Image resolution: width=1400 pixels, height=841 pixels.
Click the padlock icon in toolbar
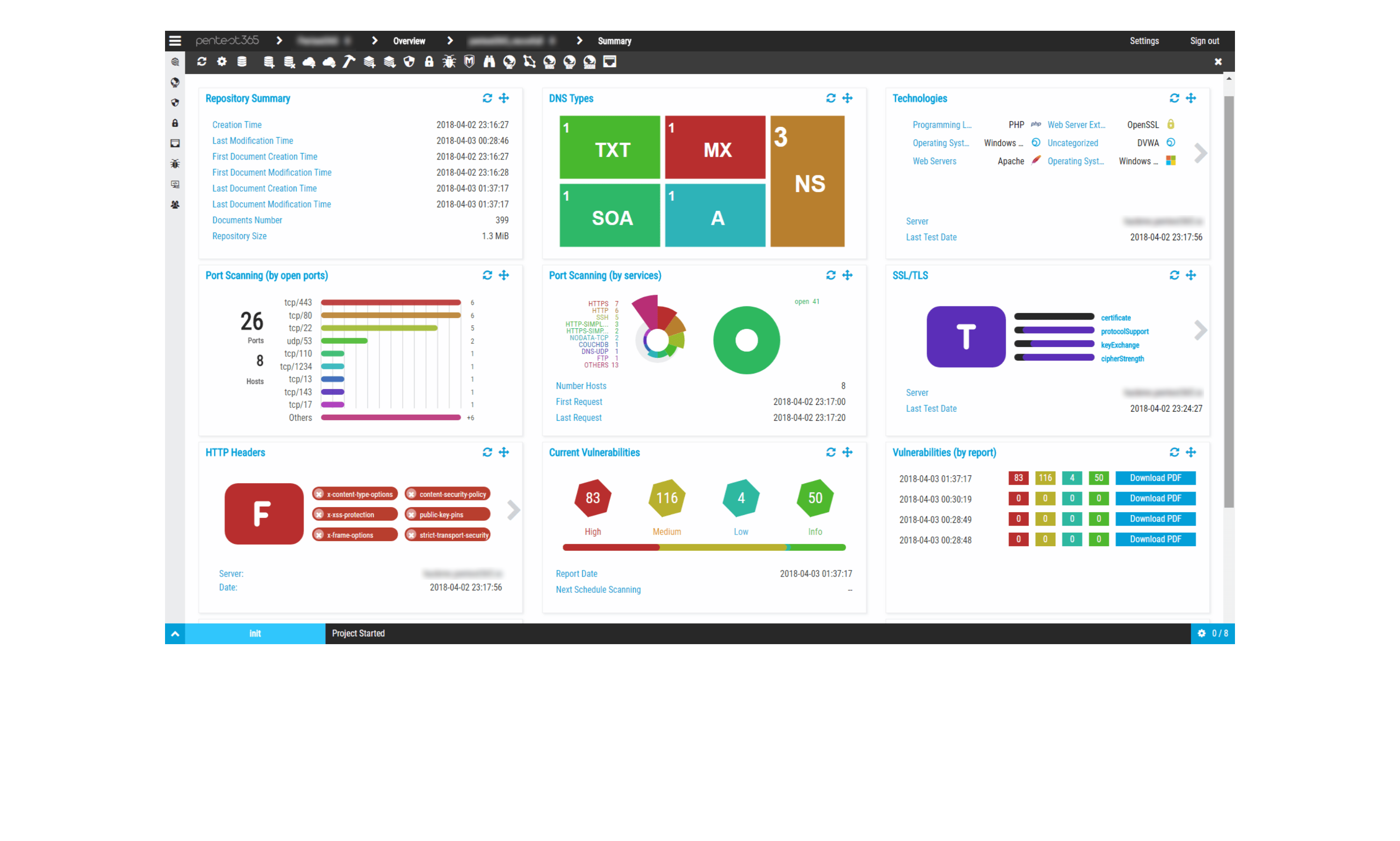(x=429, y=61)
